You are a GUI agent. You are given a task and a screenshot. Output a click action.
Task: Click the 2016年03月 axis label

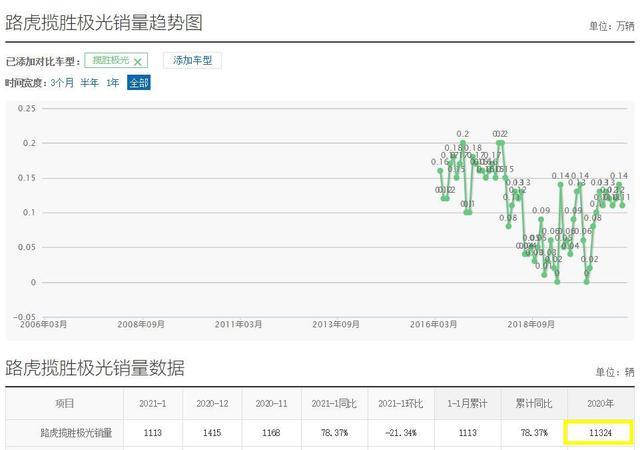(x=433, y=324)
